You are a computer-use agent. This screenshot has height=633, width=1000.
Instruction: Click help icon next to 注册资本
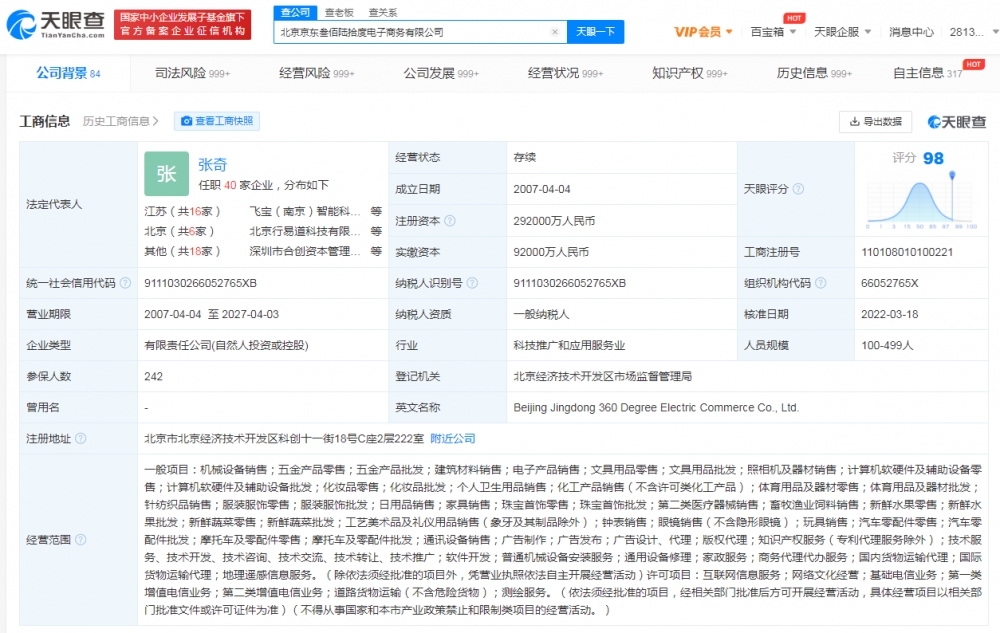(x=450, y=221)
